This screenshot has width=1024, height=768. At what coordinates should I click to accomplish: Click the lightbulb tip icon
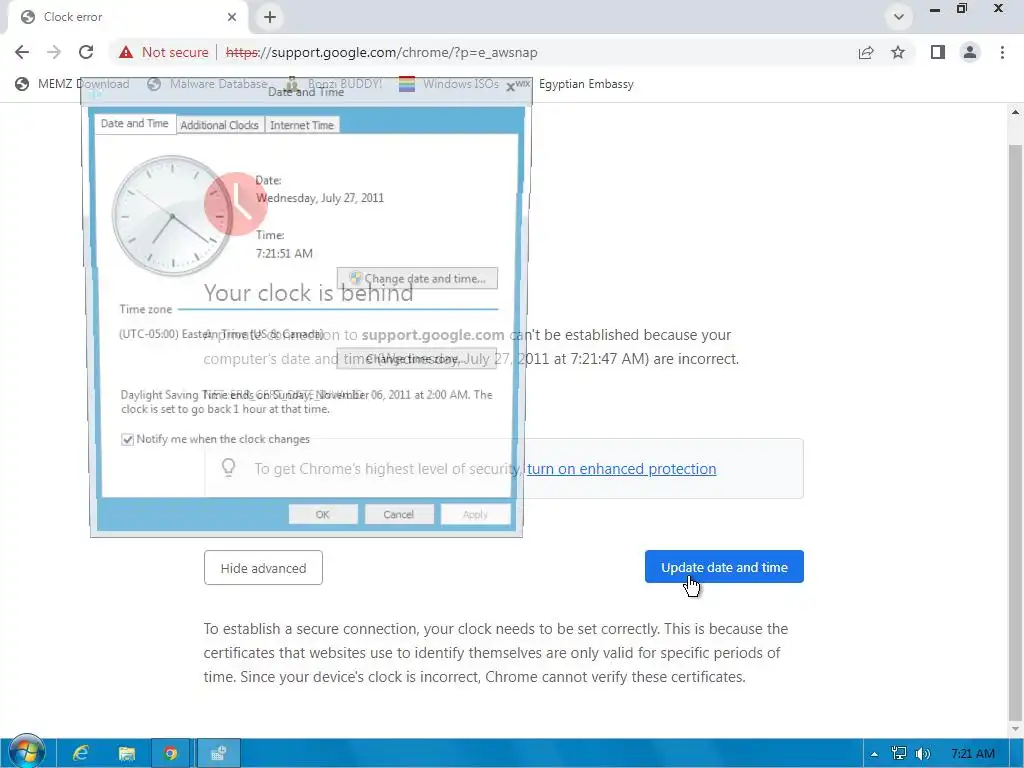click(229, 467)
